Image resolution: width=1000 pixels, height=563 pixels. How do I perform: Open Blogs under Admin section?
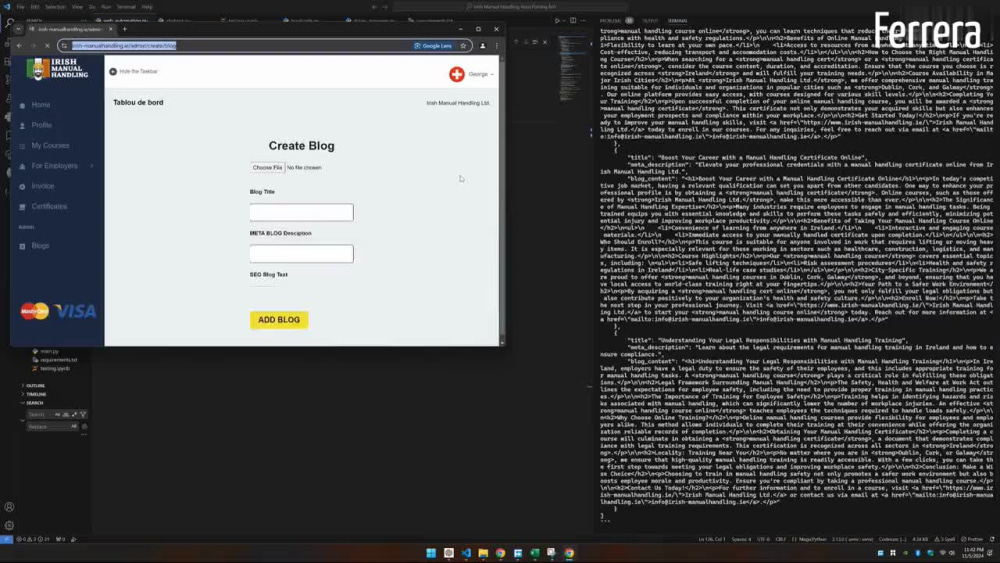(x=40, y=245)
